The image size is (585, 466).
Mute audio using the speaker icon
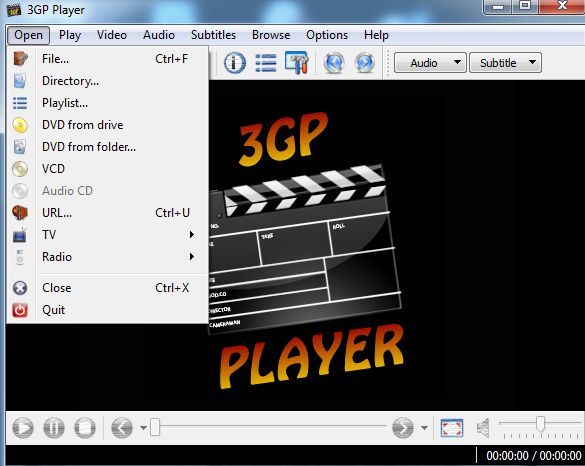point(483,428)
